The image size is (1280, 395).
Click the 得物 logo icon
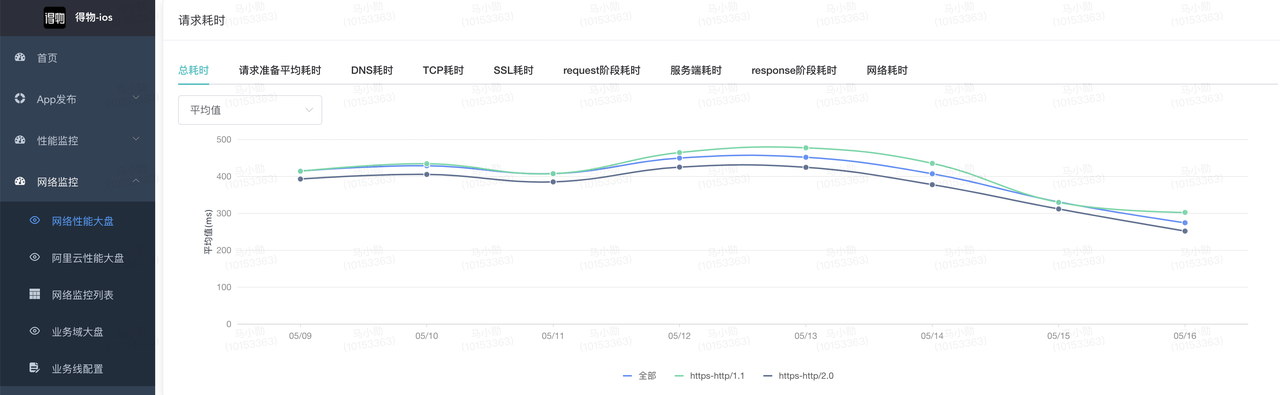coord(54,17)
